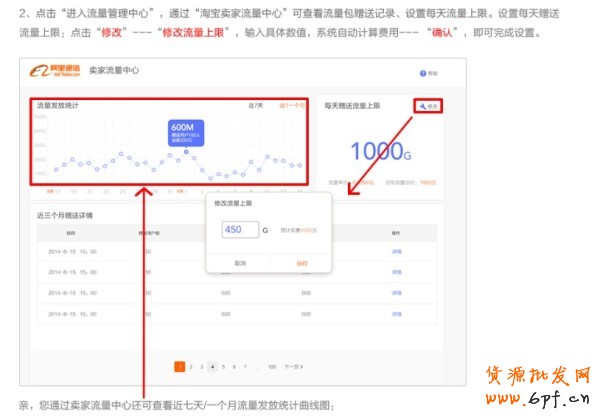The height and width of the screenshot is (420, 600).
Task: Open 详情 link in fourth table row
Action: pyautogui.click(x=397, y=313)
